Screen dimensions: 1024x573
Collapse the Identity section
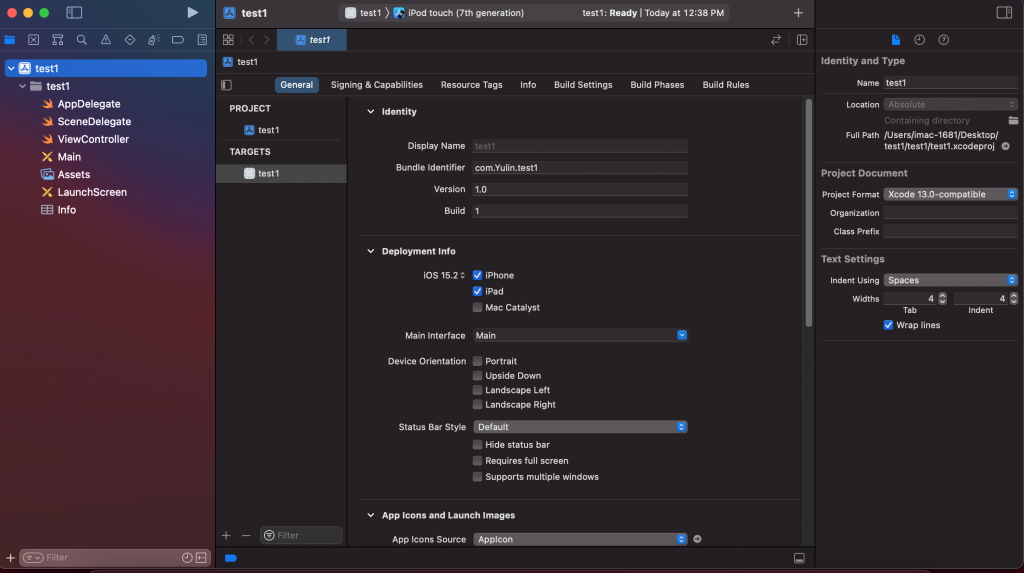pos(370,112)
